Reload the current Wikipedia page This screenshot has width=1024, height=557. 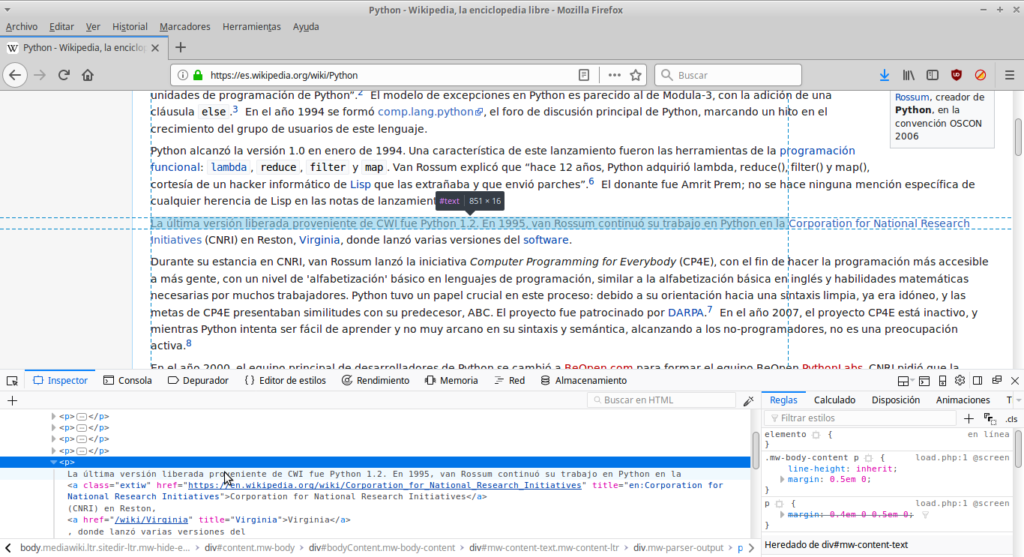pos(63,75)
